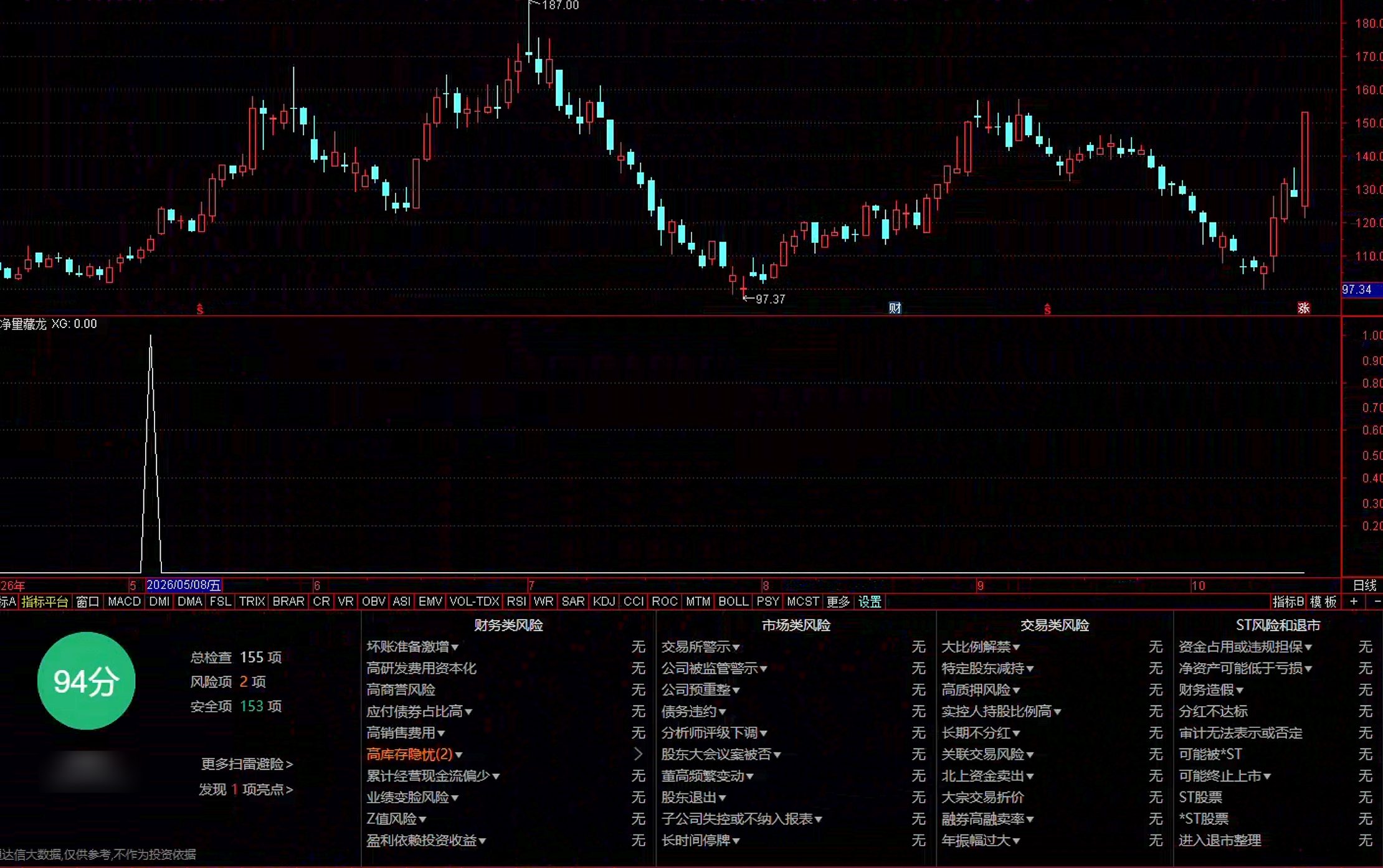Viewport: 1383px width, 868px height.
Task: Click 高商誉风险 risk row
Action: (506, 690)
